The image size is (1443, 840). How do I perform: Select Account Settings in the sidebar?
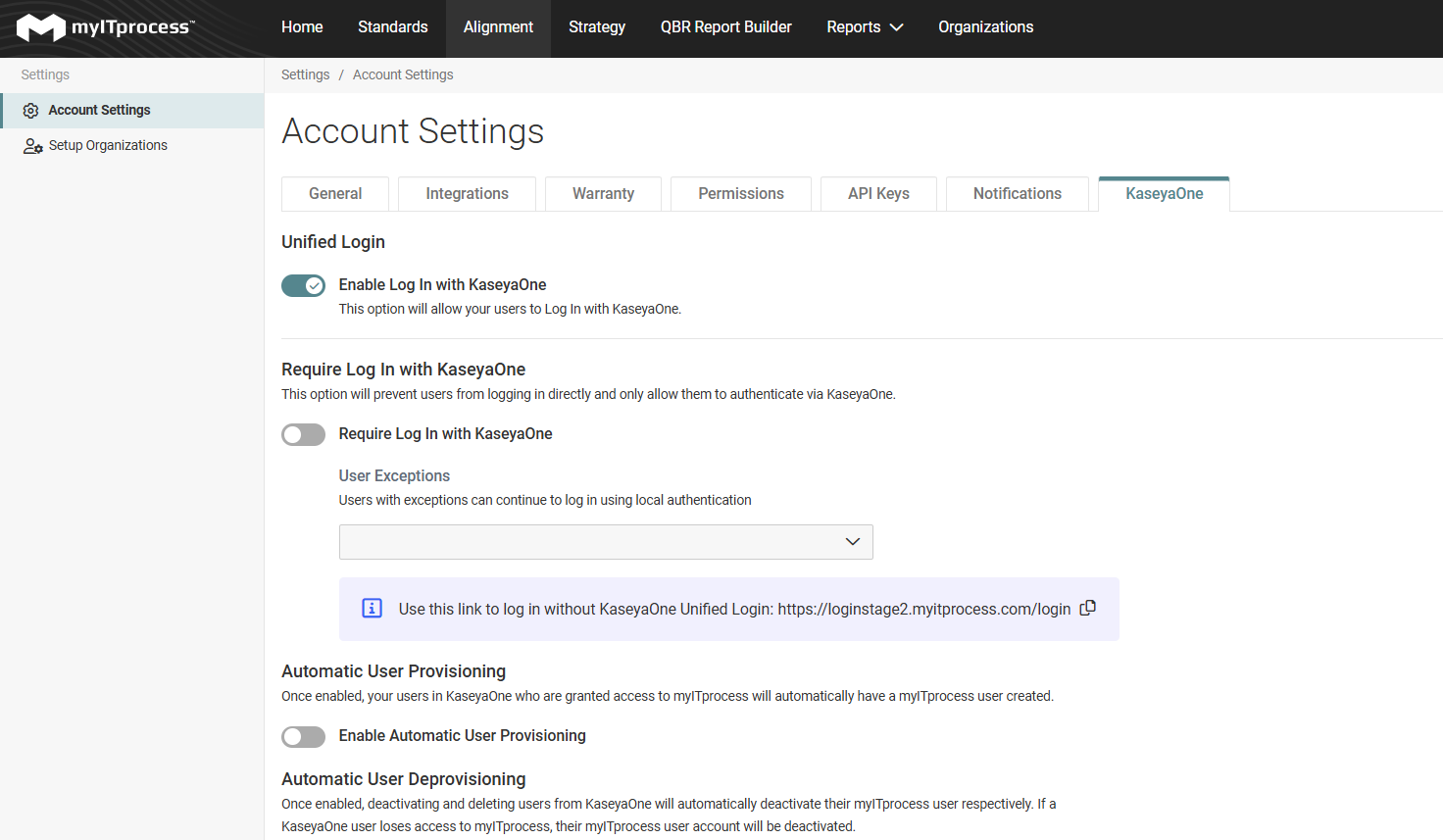pyautogui.click(x=132, y=111)
